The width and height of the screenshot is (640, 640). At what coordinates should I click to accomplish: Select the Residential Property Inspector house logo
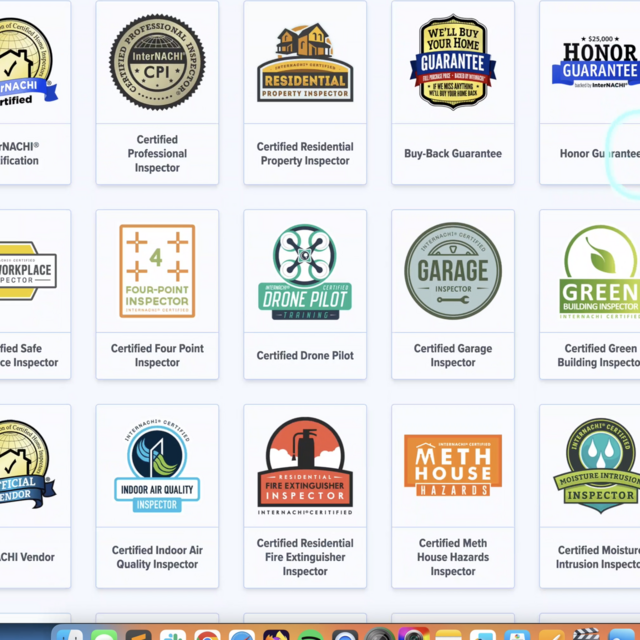pyautogui.click(x=305, y=62)
